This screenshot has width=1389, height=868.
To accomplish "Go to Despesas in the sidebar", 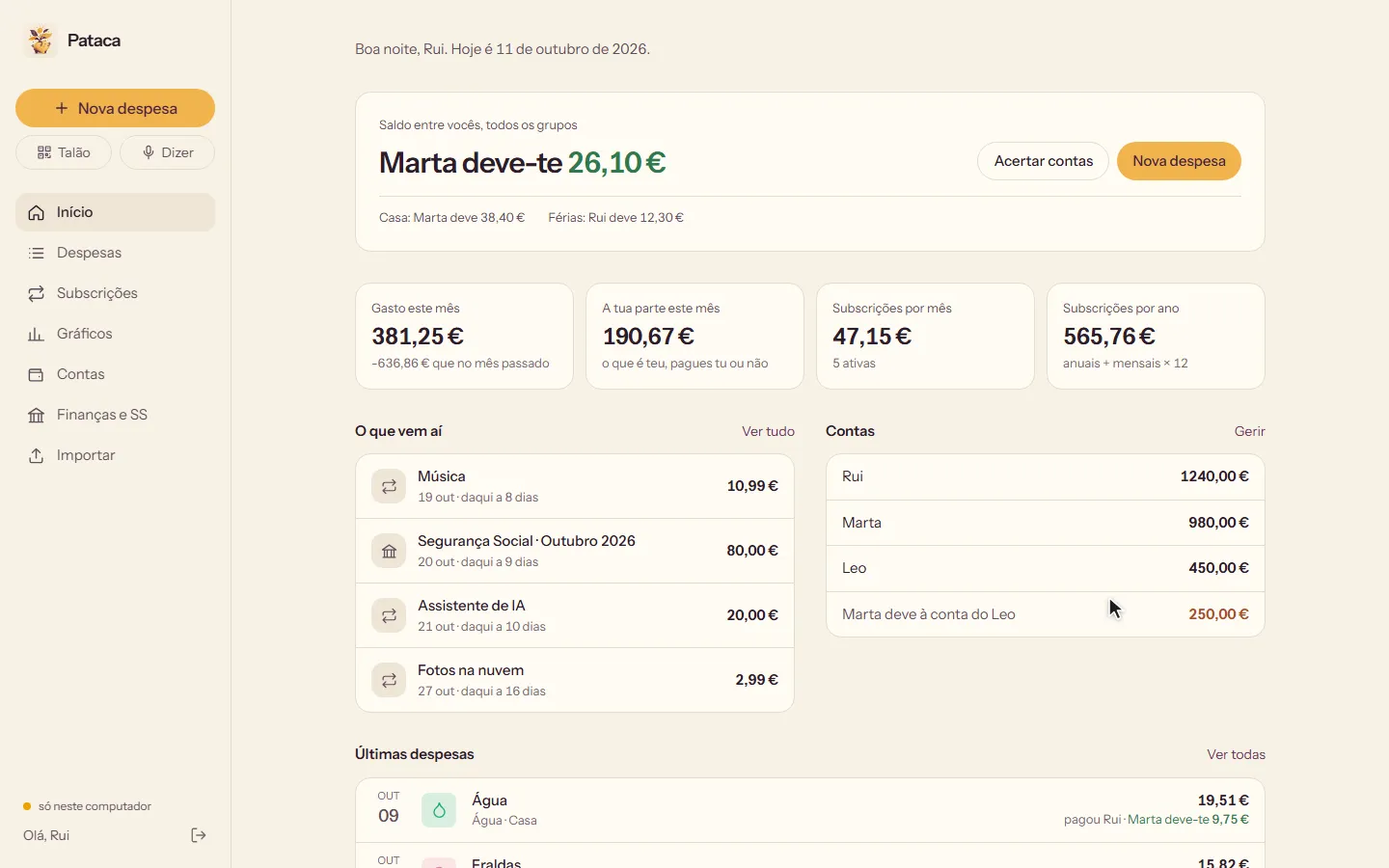I will click(x=115, y=253).
